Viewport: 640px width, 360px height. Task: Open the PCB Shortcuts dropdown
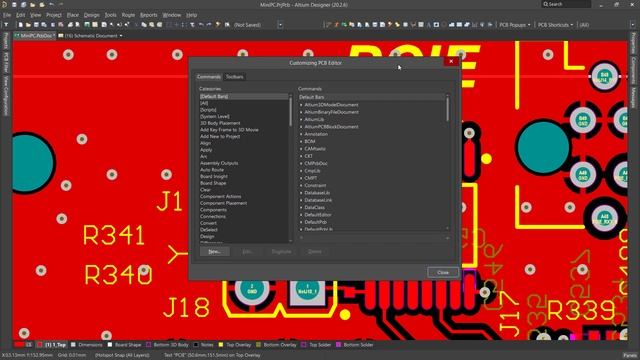pos(555,25)
